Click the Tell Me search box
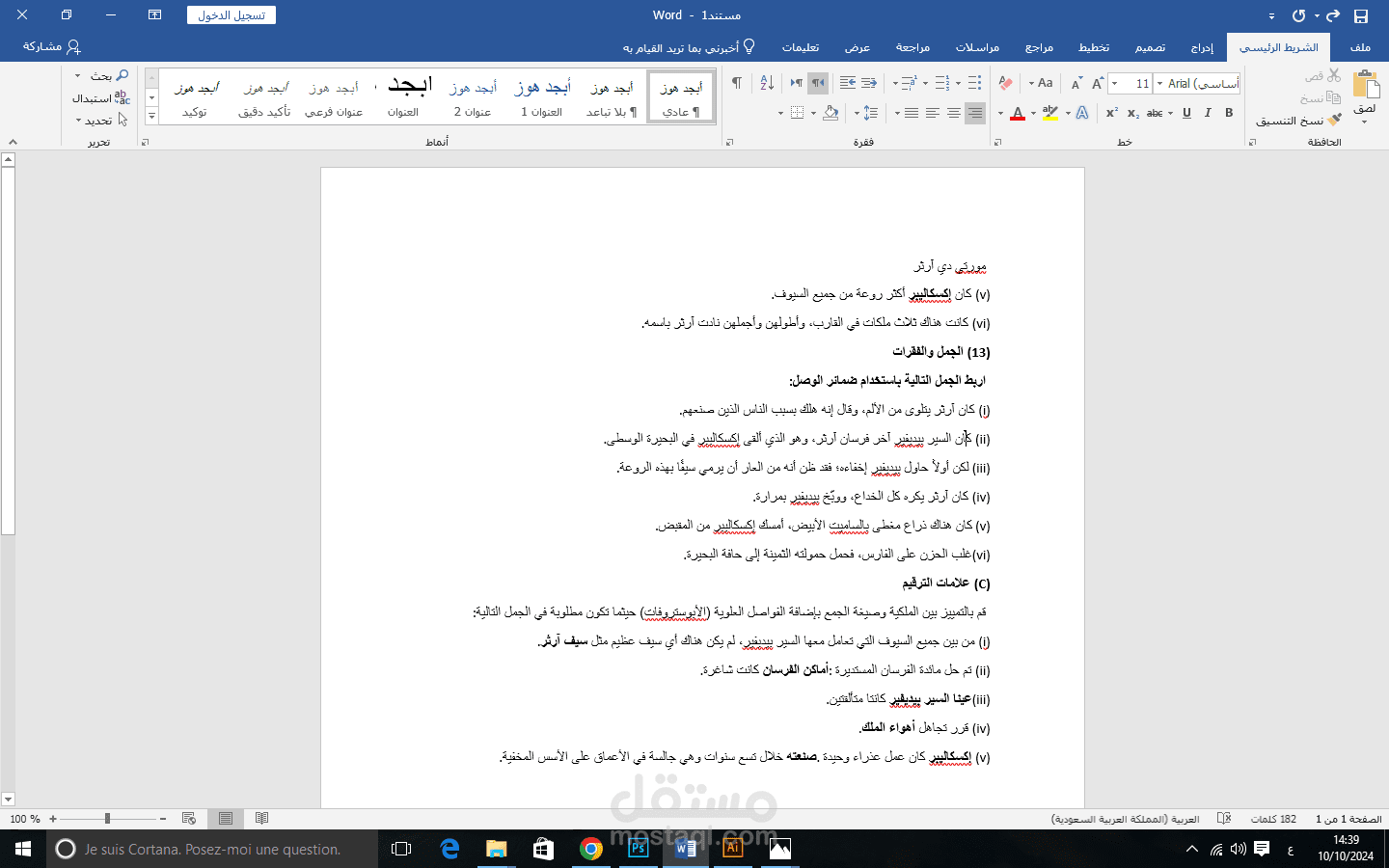This screenshot has width=1389, height=868. 689,47
